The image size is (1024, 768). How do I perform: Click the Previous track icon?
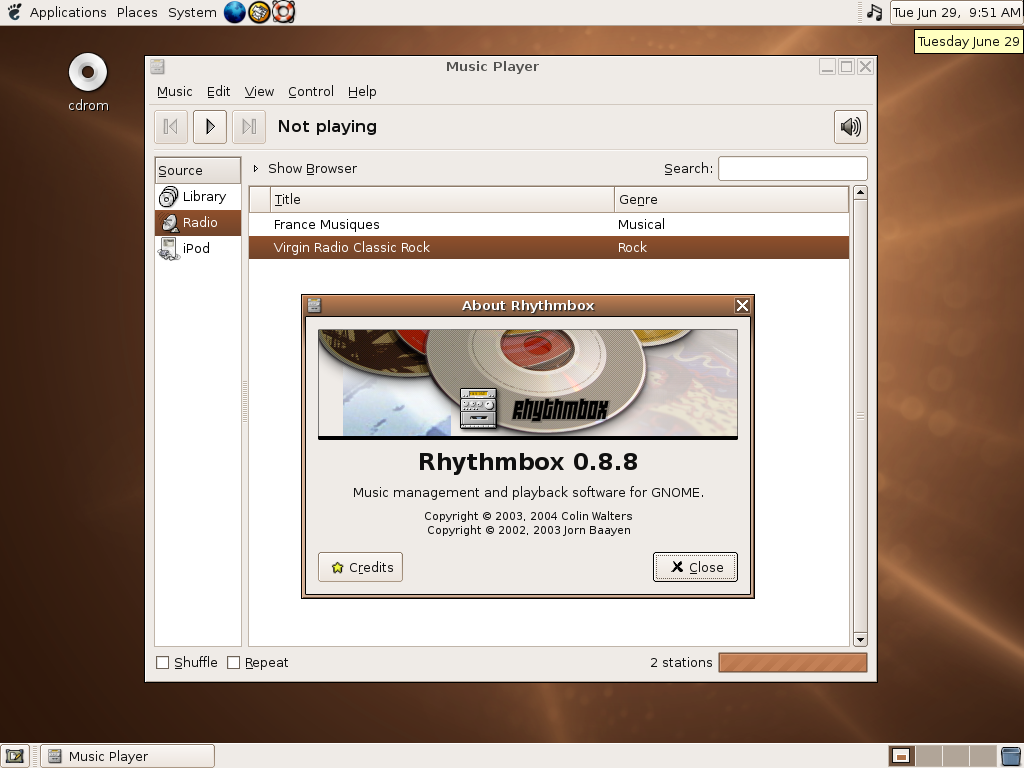click(x=170, y=126)
